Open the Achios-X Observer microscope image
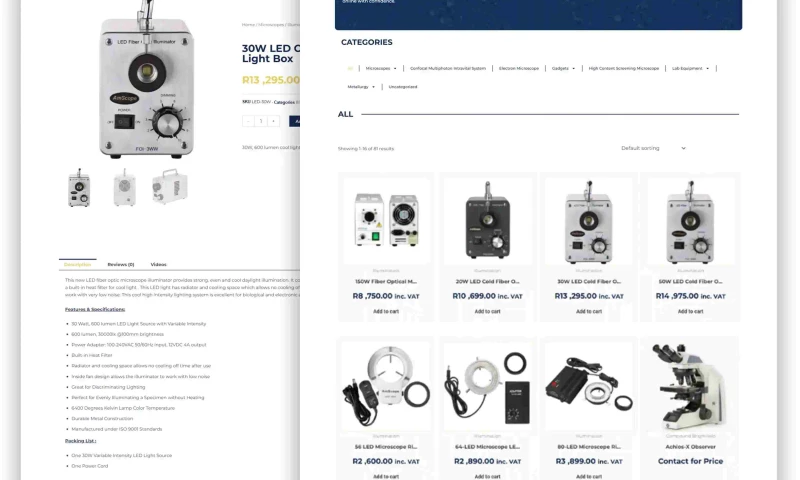The height and width of the screenshot is (480, 800). tap(690, 386)
